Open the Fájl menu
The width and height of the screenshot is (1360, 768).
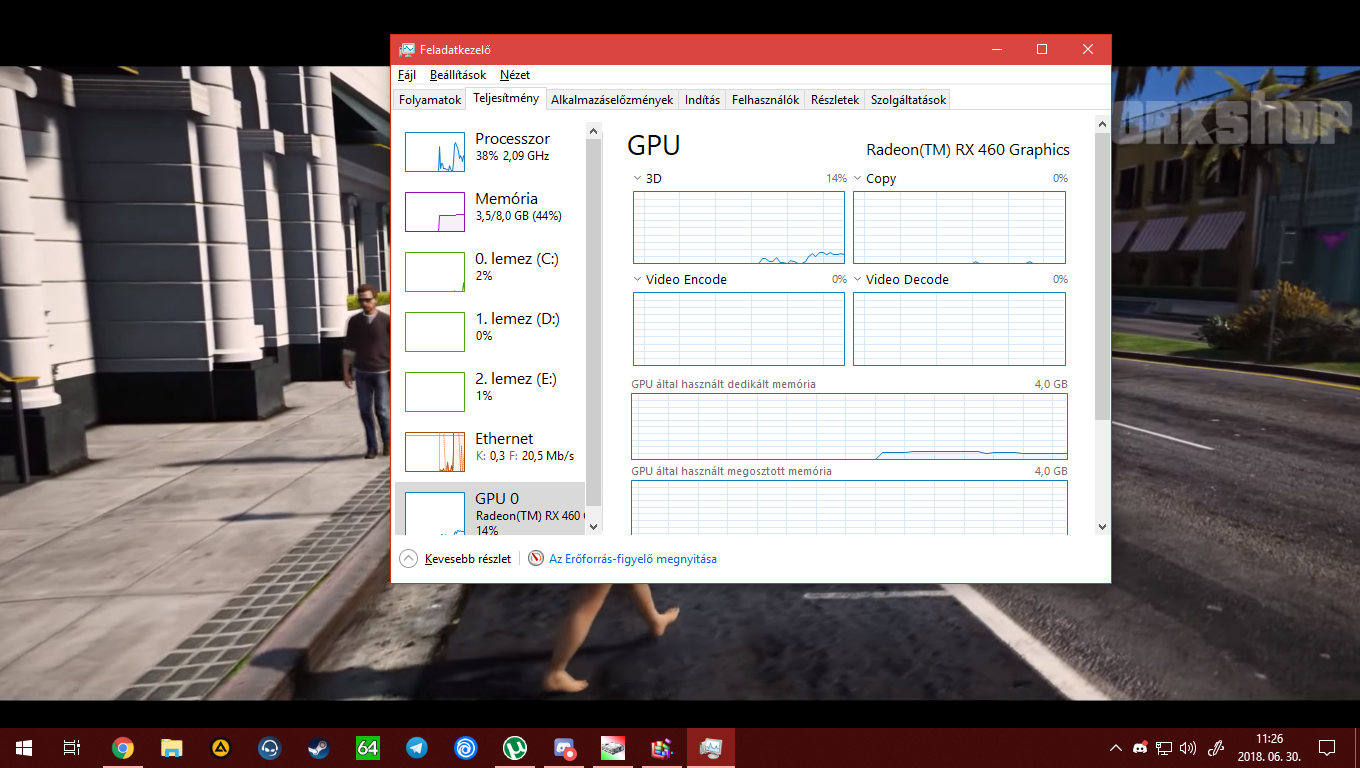(407, 75)
